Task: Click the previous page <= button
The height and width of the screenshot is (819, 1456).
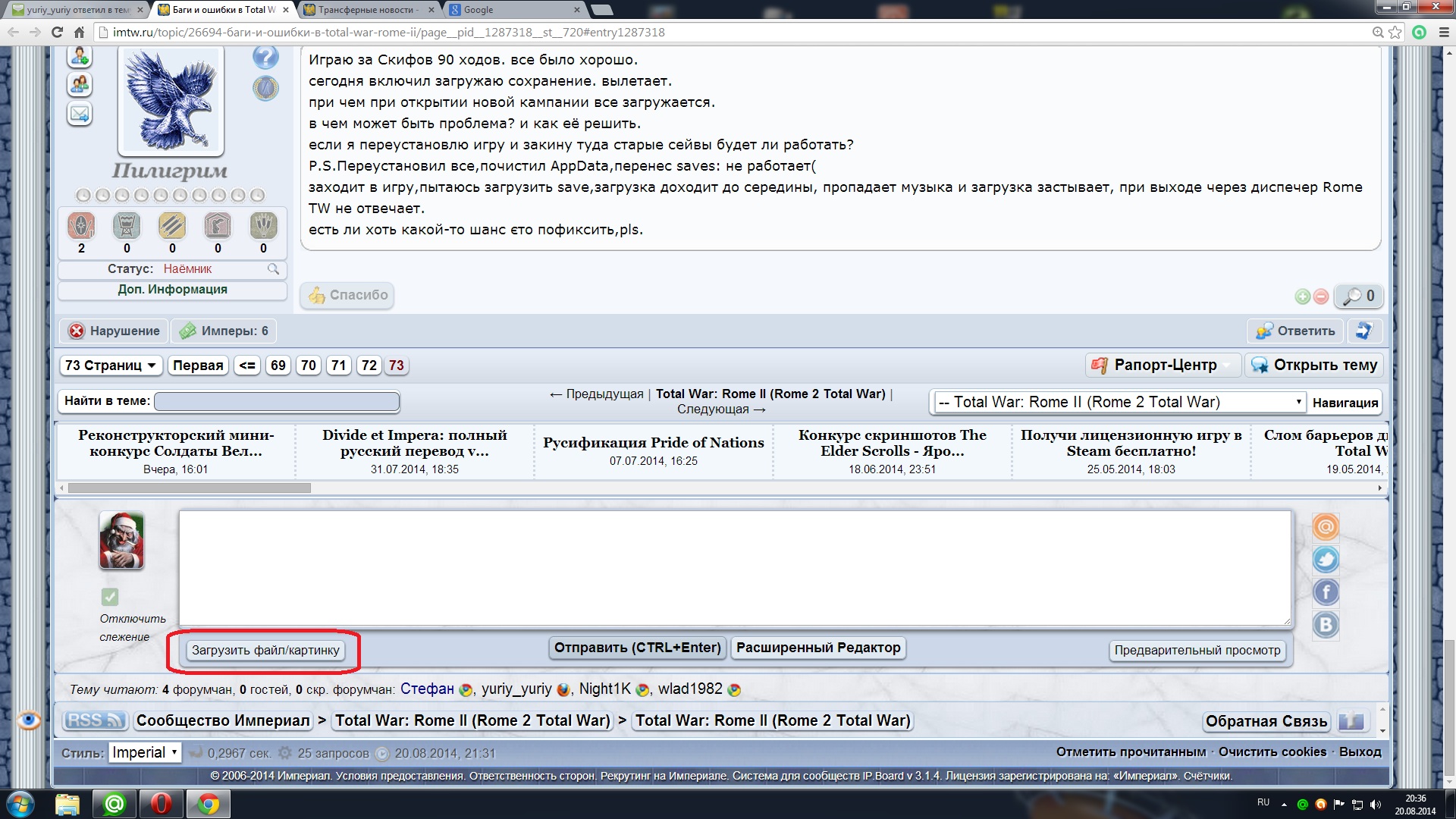Action: point(247,366)
